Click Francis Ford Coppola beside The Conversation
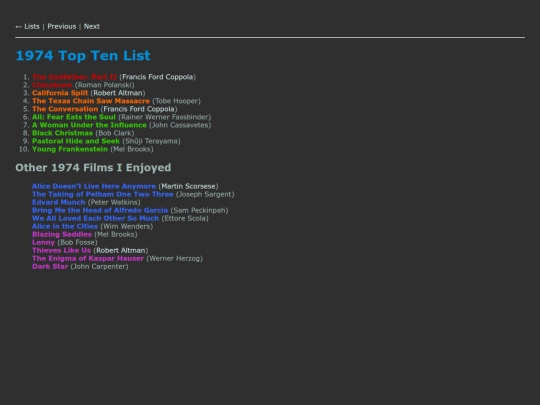Screen dimensions: 540x405 [139, 109]
